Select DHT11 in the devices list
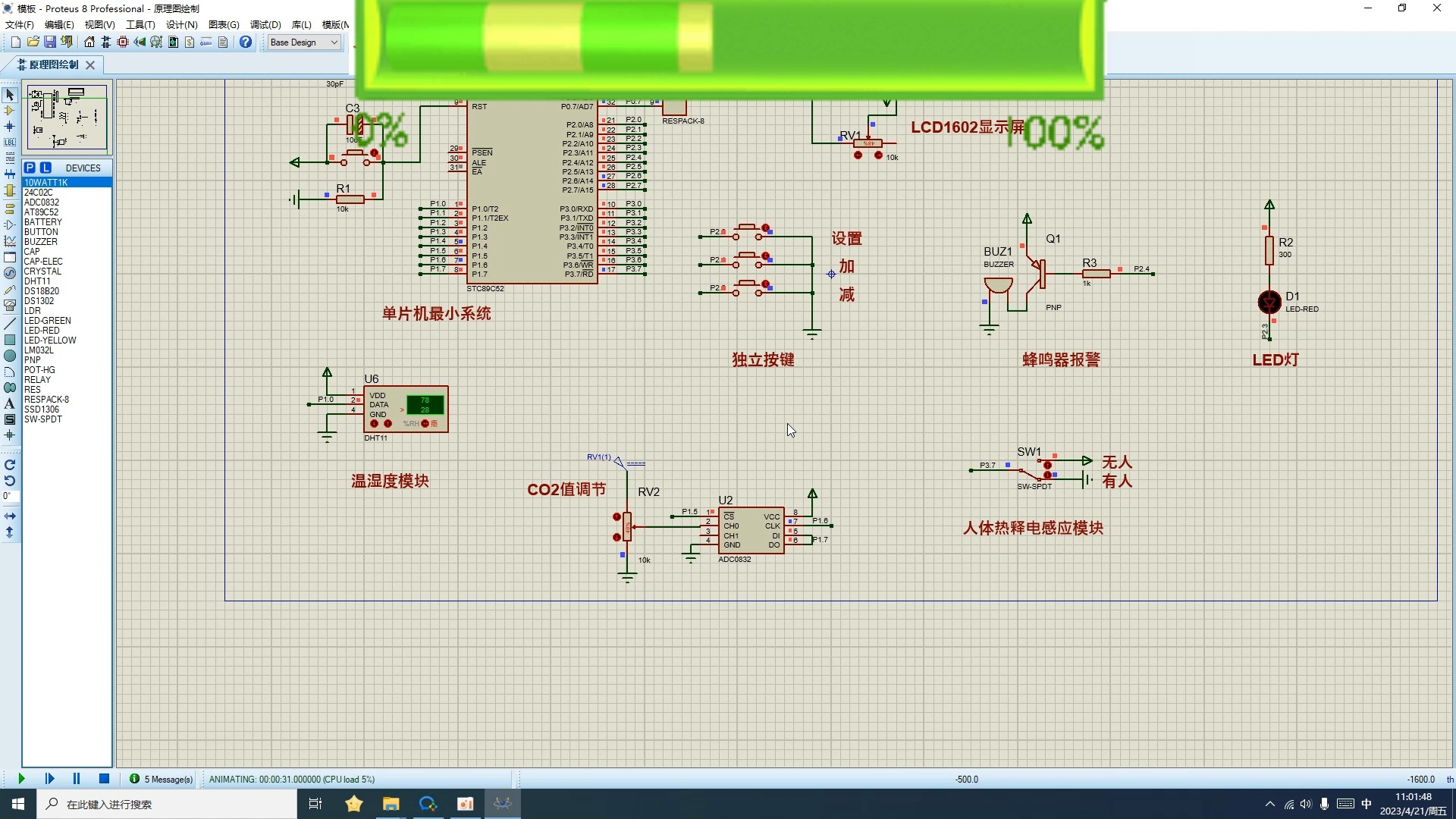This screenshot has height=819, width=1456. 37,281
